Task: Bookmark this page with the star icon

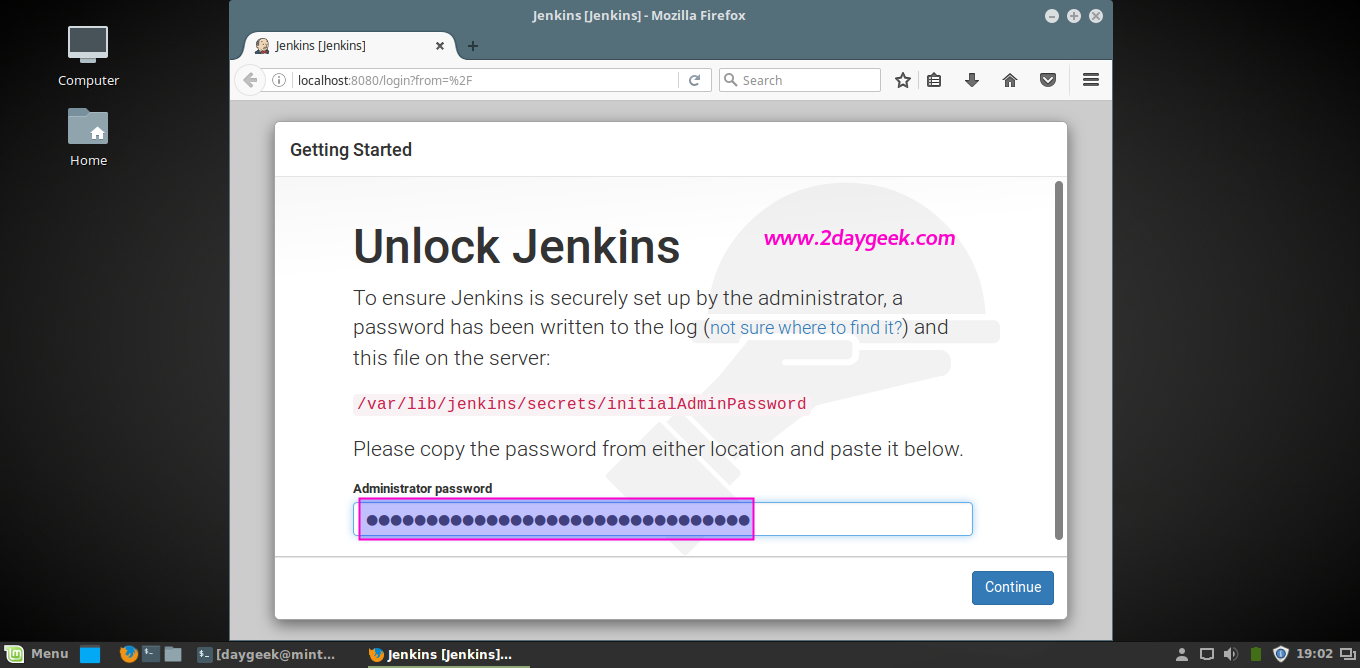Action: click(903, 80)
